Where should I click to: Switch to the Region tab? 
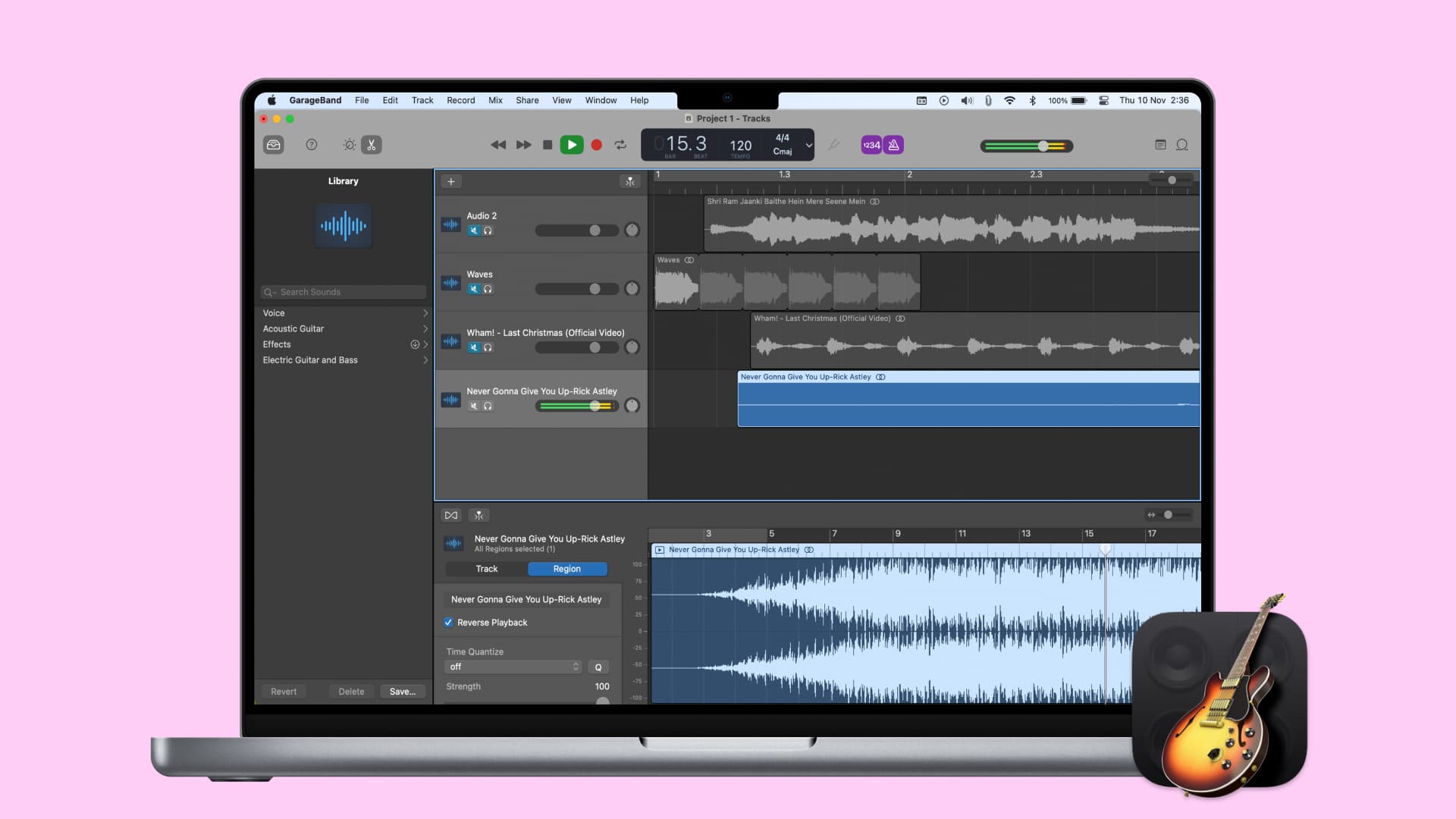tap(567, 569)
